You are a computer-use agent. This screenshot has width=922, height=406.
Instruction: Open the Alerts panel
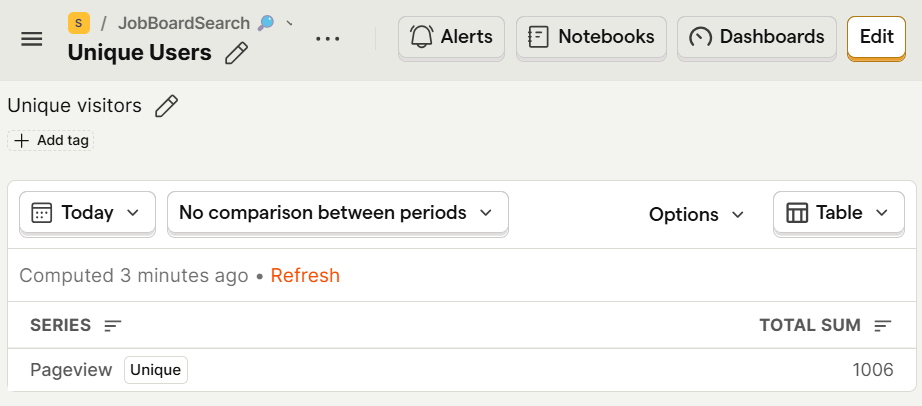click(x=452, y=37)
